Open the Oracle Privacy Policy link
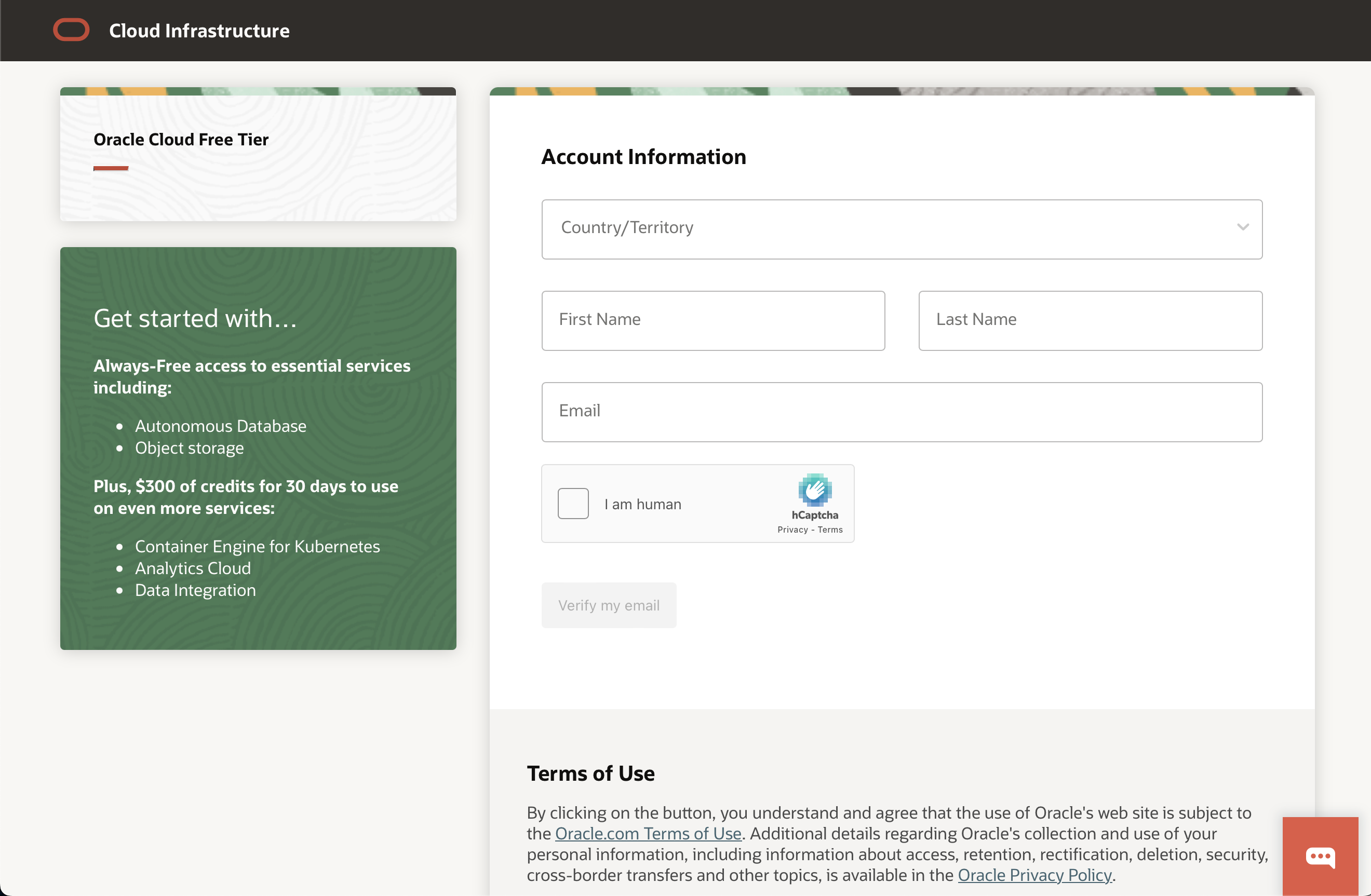The width and height of the screenshot is (1371, 896). 1034,875
